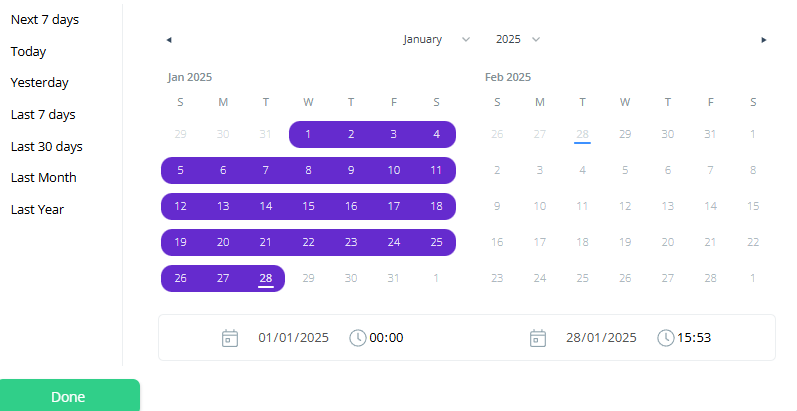This screenshot has height=411, width=797.
Task: Open the 2025 year dropdown
Action: [x=518, y=39]
